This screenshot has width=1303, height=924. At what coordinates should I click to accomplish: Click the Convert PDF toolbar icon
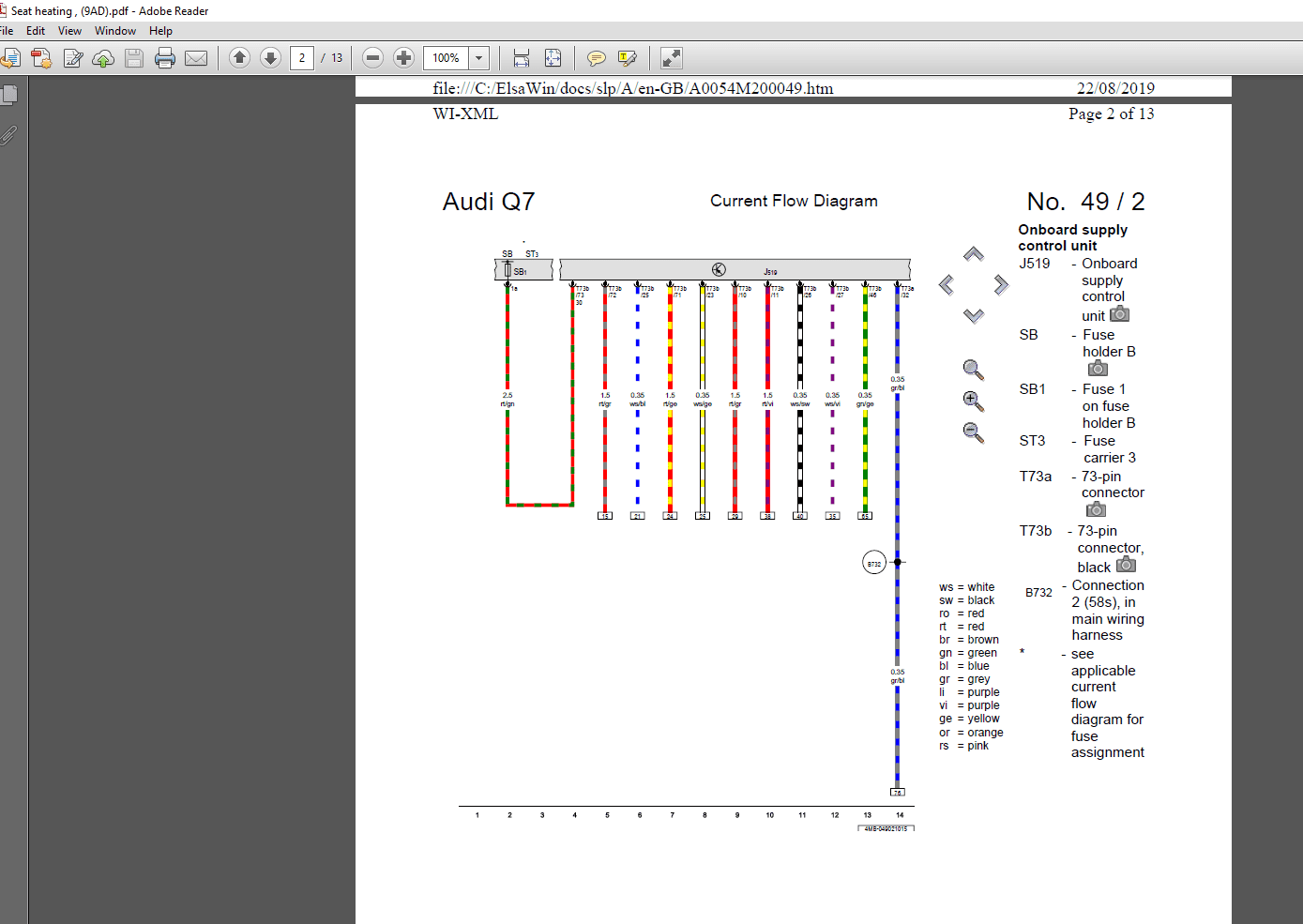tap(41, 58)
